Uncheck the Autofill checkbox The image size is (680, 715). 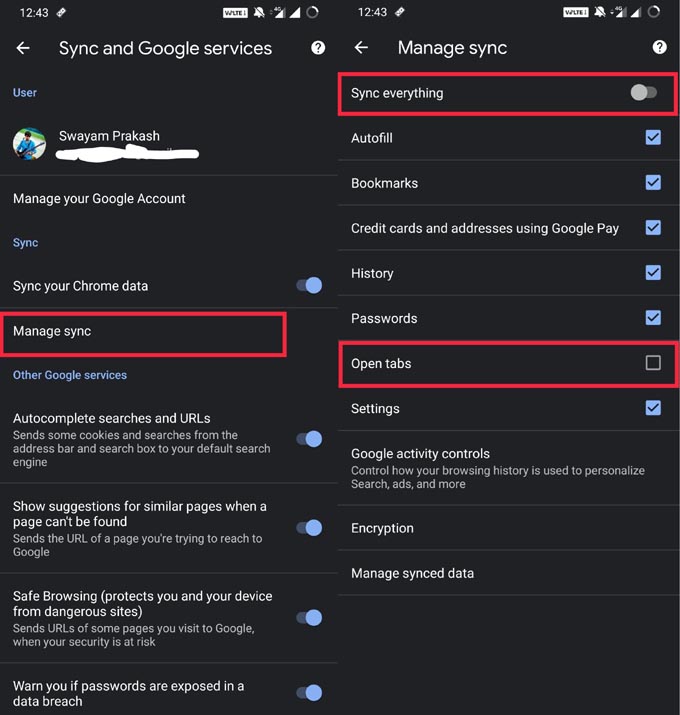(653, 137)
